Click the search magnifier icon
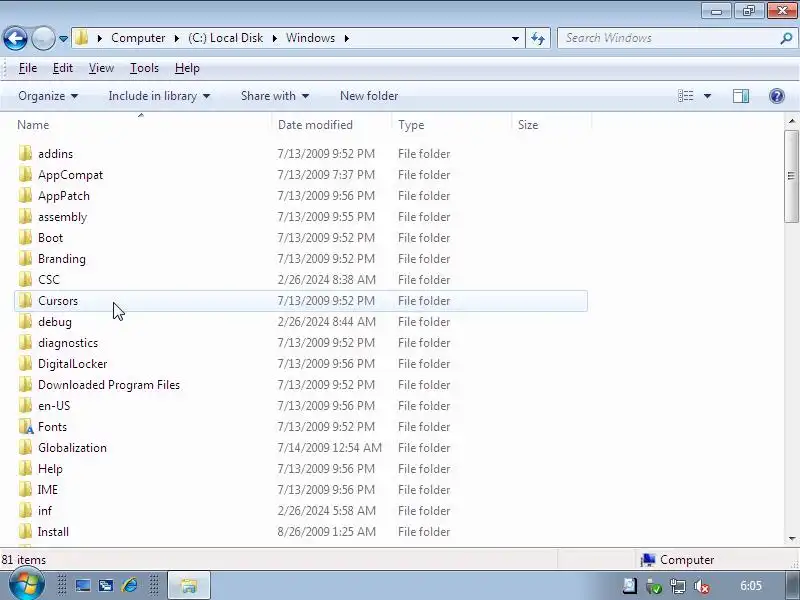Image resolution: width=800 pixels, height=600 pixels. (x=786, y=38)
